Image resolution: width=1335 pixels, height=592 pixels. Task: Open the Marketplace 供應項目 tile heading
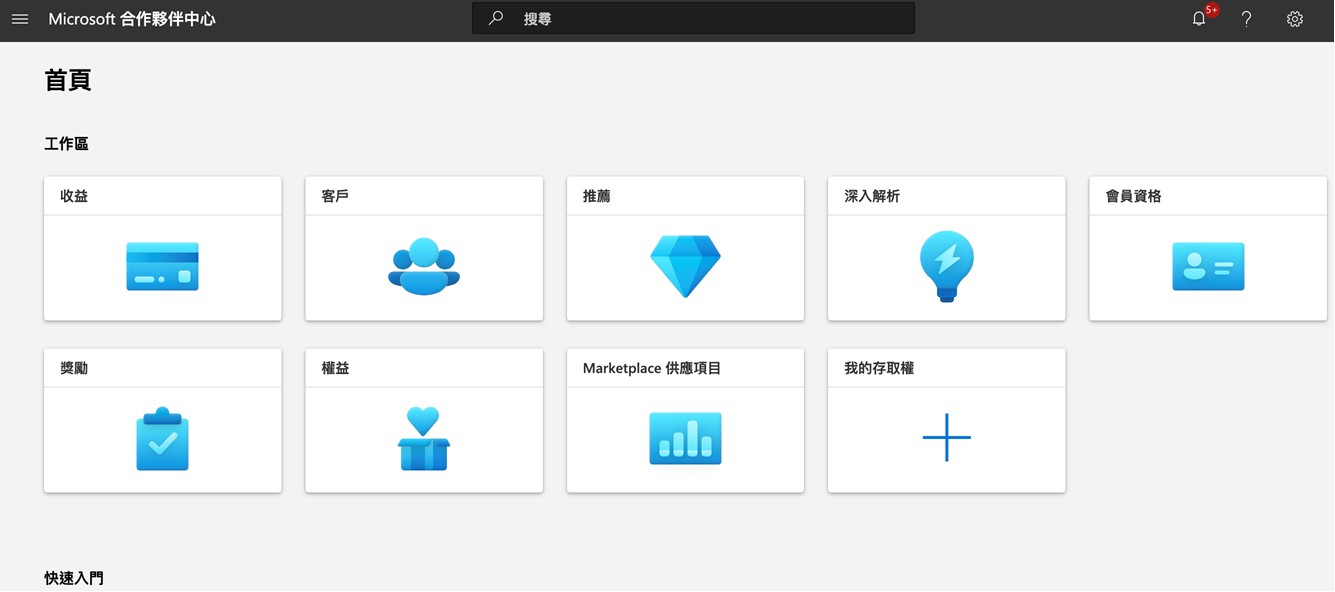pos(651,368)
